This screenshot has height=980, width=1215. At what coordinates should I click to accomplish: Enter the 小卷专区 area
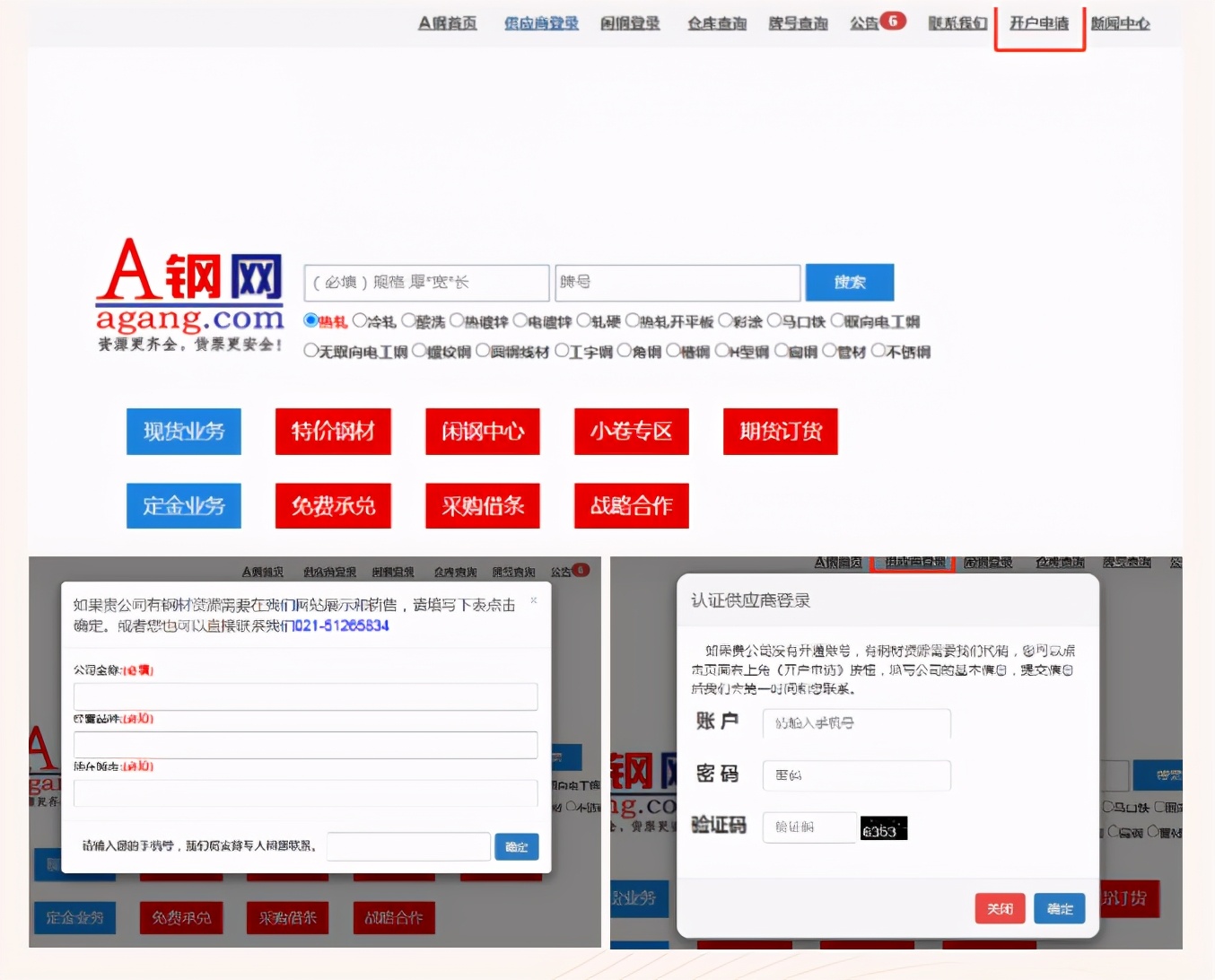pyautogui.click(x=631, y=432)
